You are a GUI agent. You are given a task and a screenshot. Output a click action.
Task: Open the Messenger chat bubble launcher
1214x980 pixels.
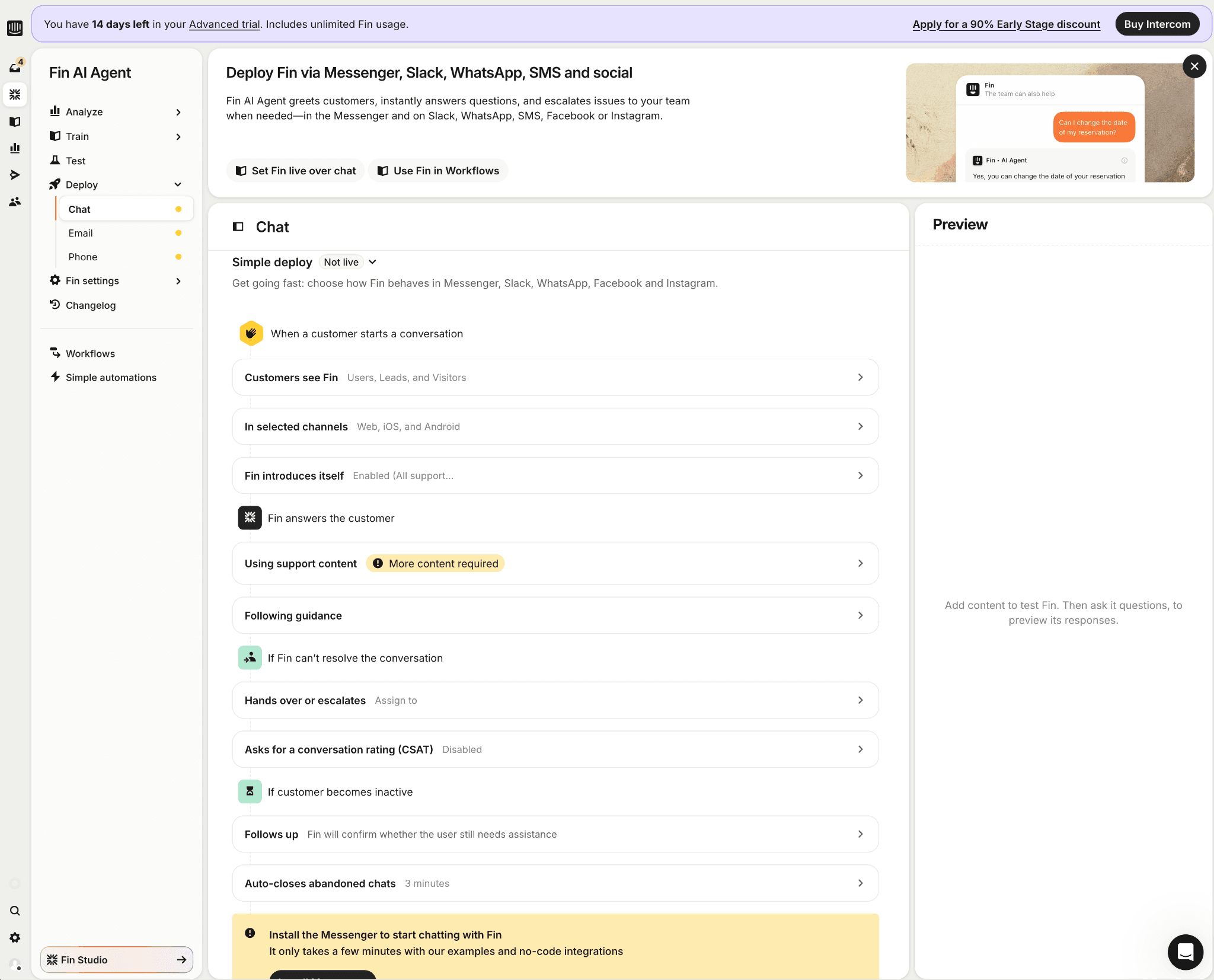(1185, 952)
